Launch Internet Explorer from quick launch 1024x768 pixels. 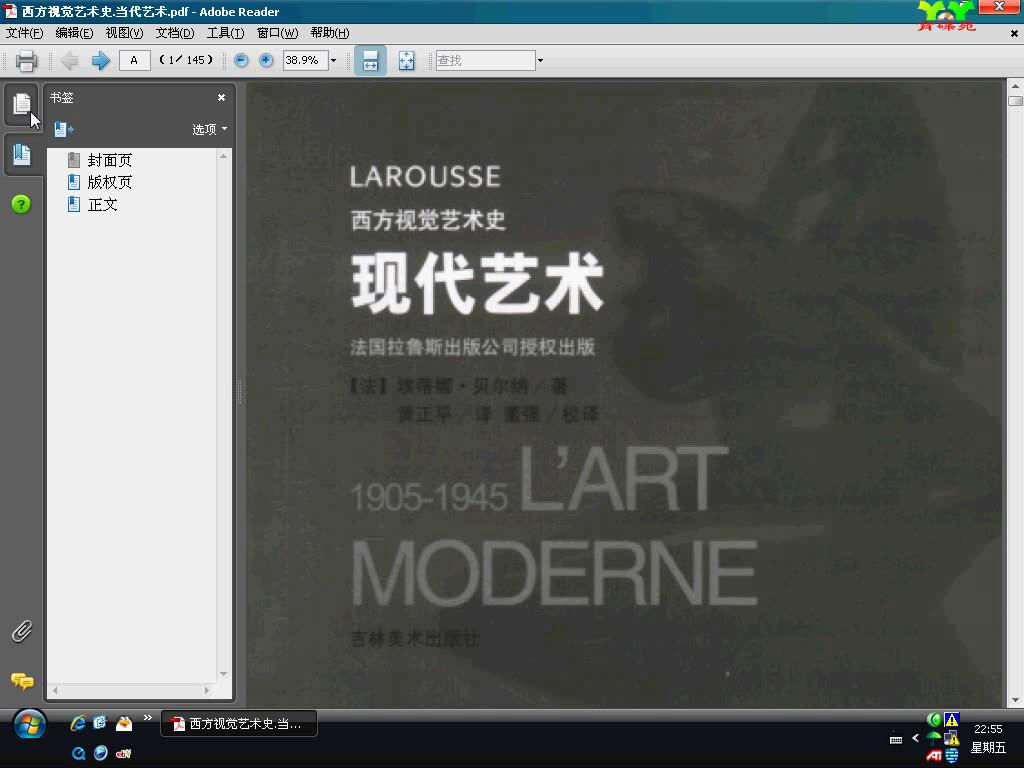point(78,723)
